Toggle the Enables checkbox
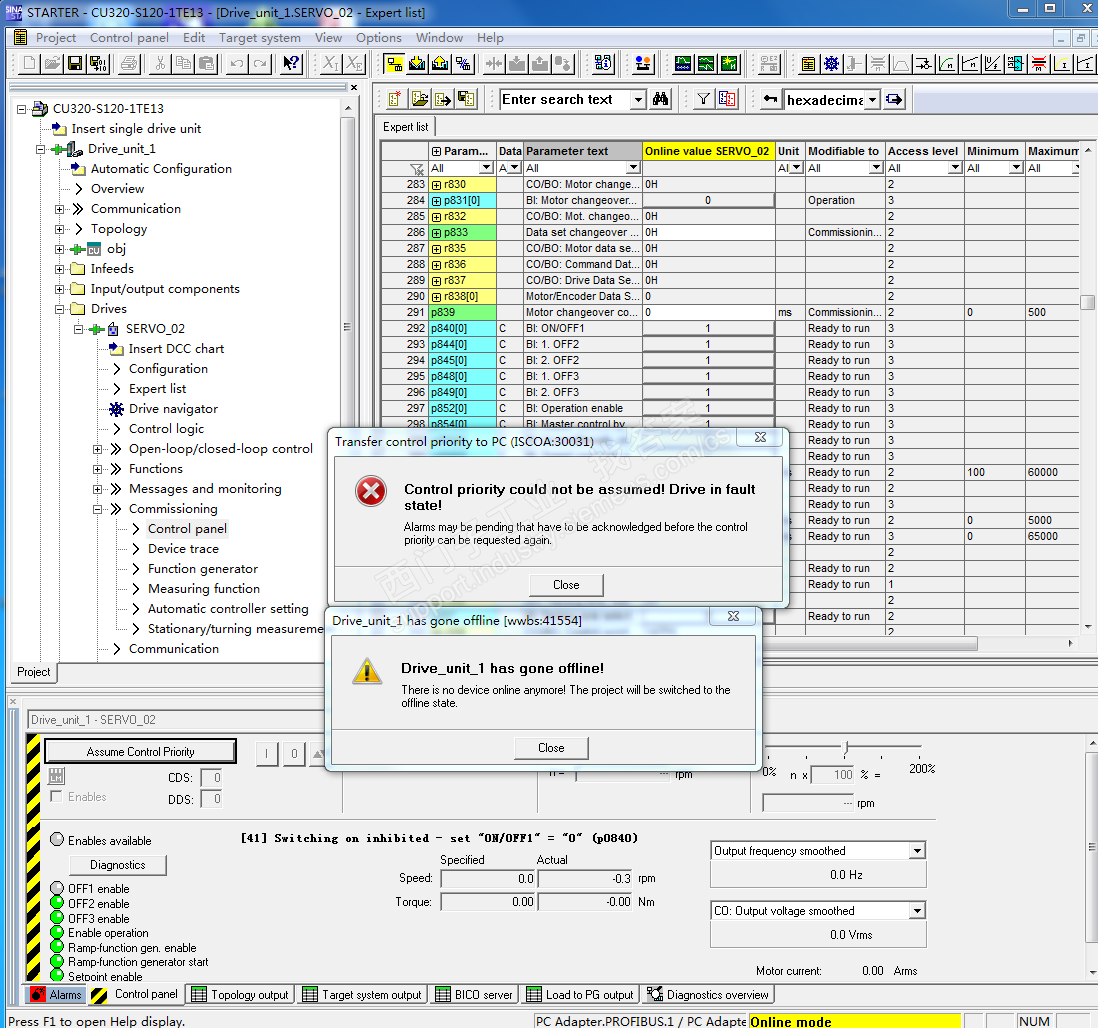 [x=57, y=797]
